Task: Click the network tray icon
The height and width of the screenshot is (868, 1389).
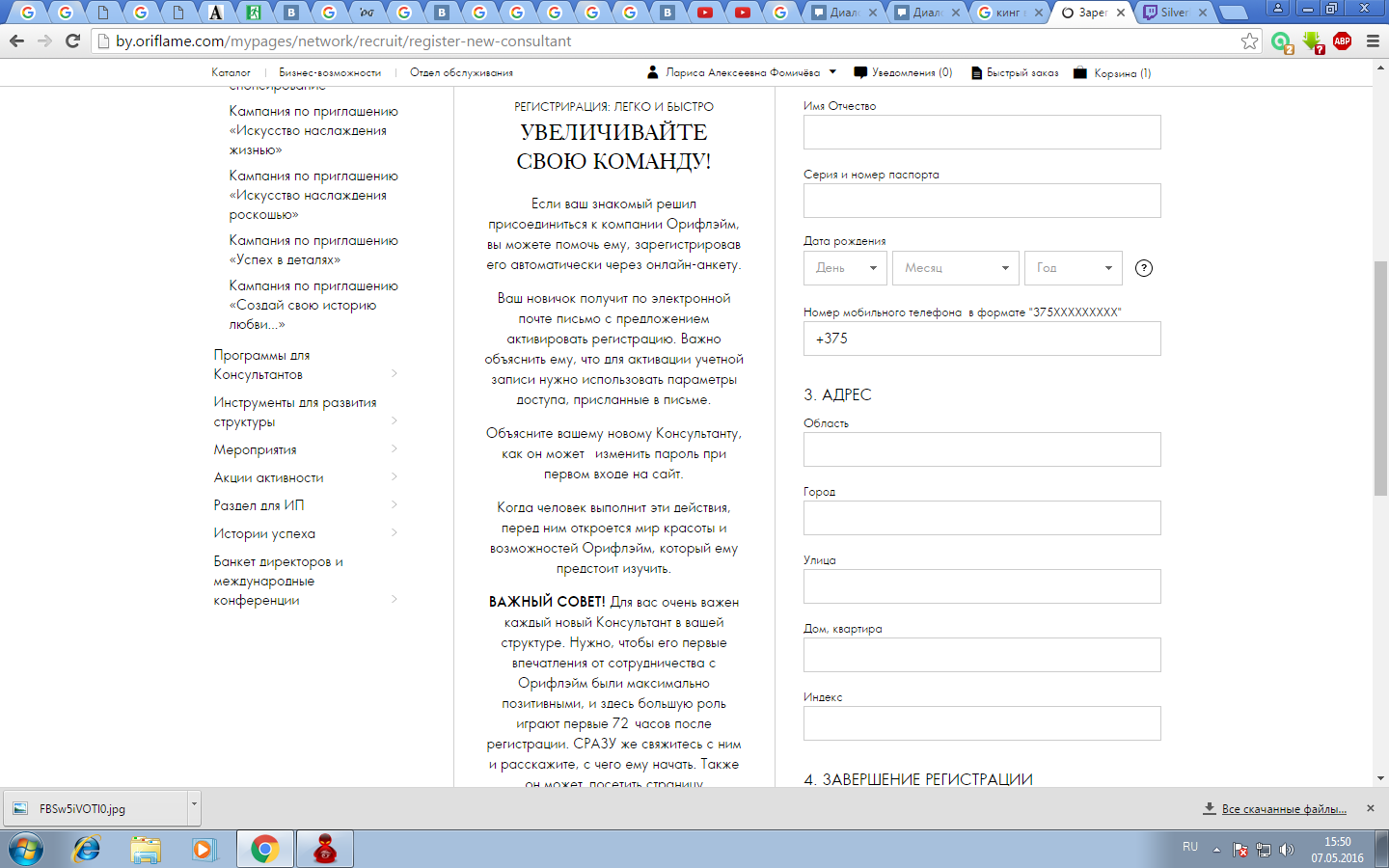Action: point(1263,850)
